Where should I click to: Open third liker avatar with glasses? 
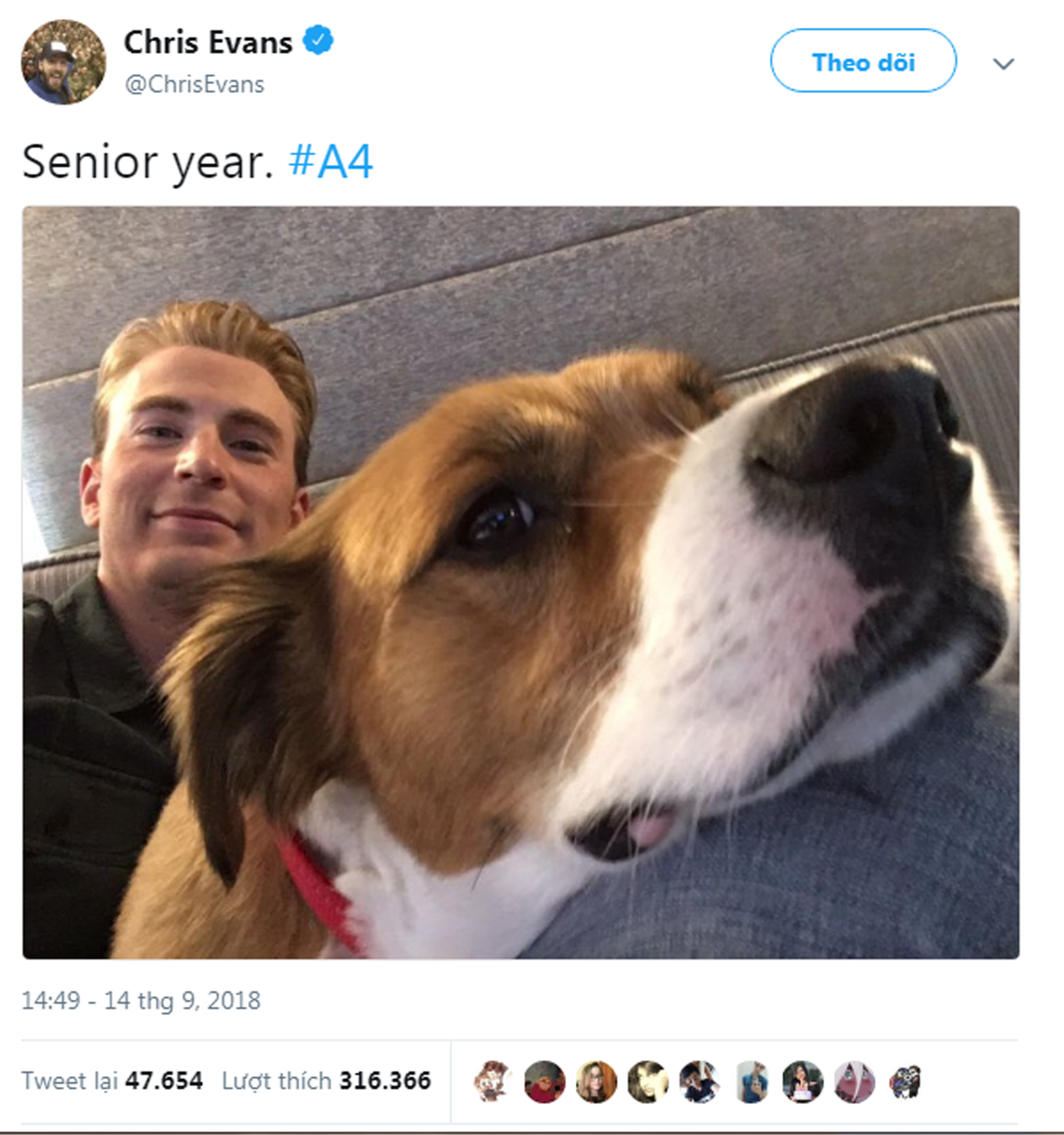(x=597, y=1081)
